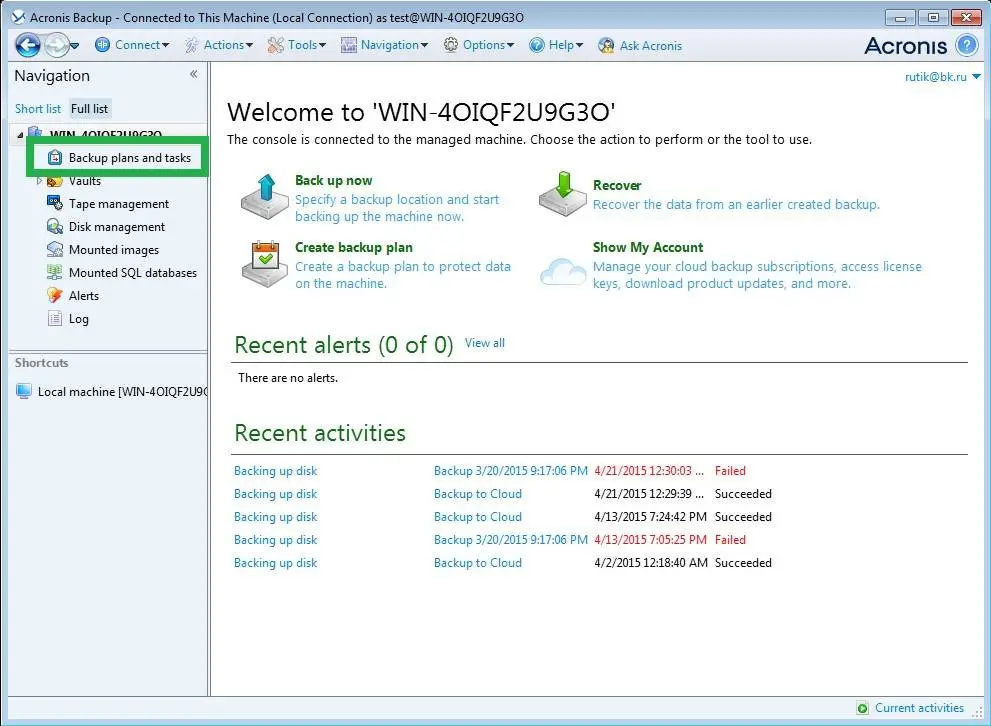Collapse the Navigation pane with double chevron
The width and height of the screenshot is (991, 726).
(x=193, y=75)
